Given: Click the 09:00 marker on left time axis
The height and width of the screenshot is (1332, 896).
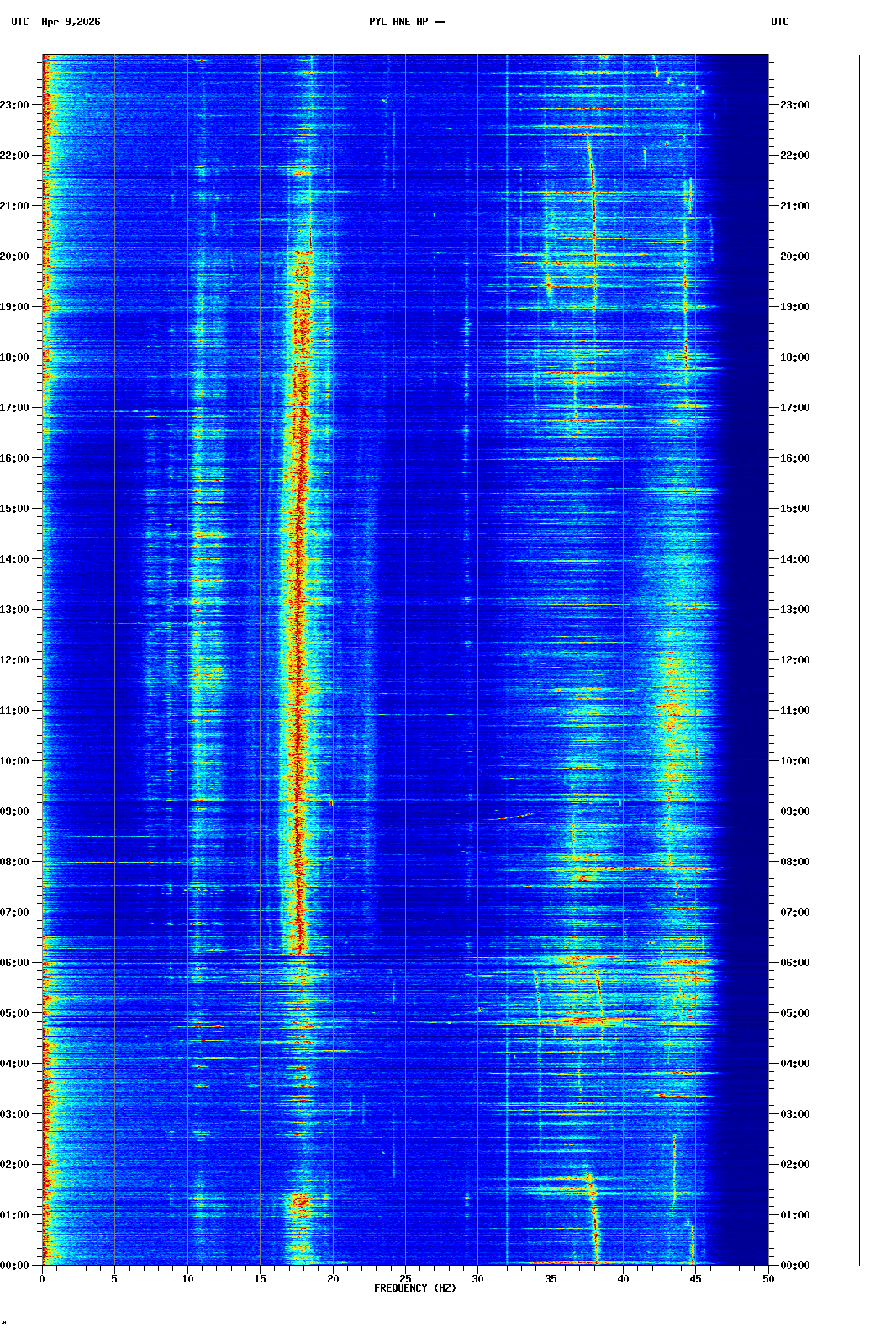Looking at the screenshot, I should pos(14,811).
